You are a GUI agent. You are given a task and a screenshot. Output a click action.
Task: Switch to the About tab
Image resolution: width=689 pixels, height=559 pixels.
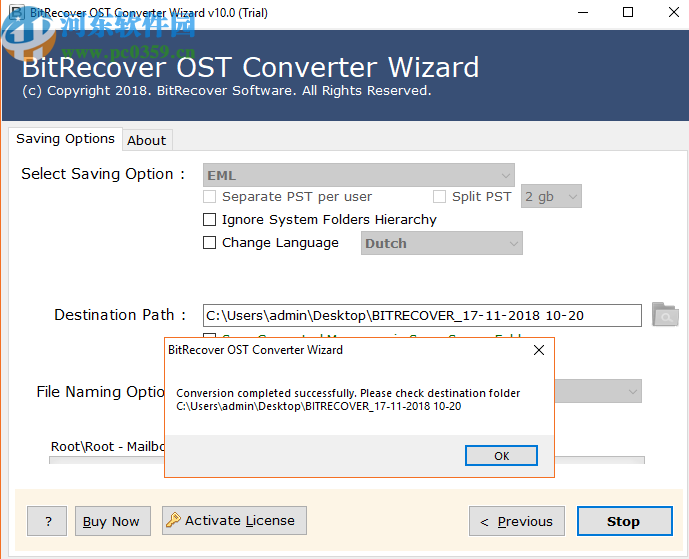[147, 141]
